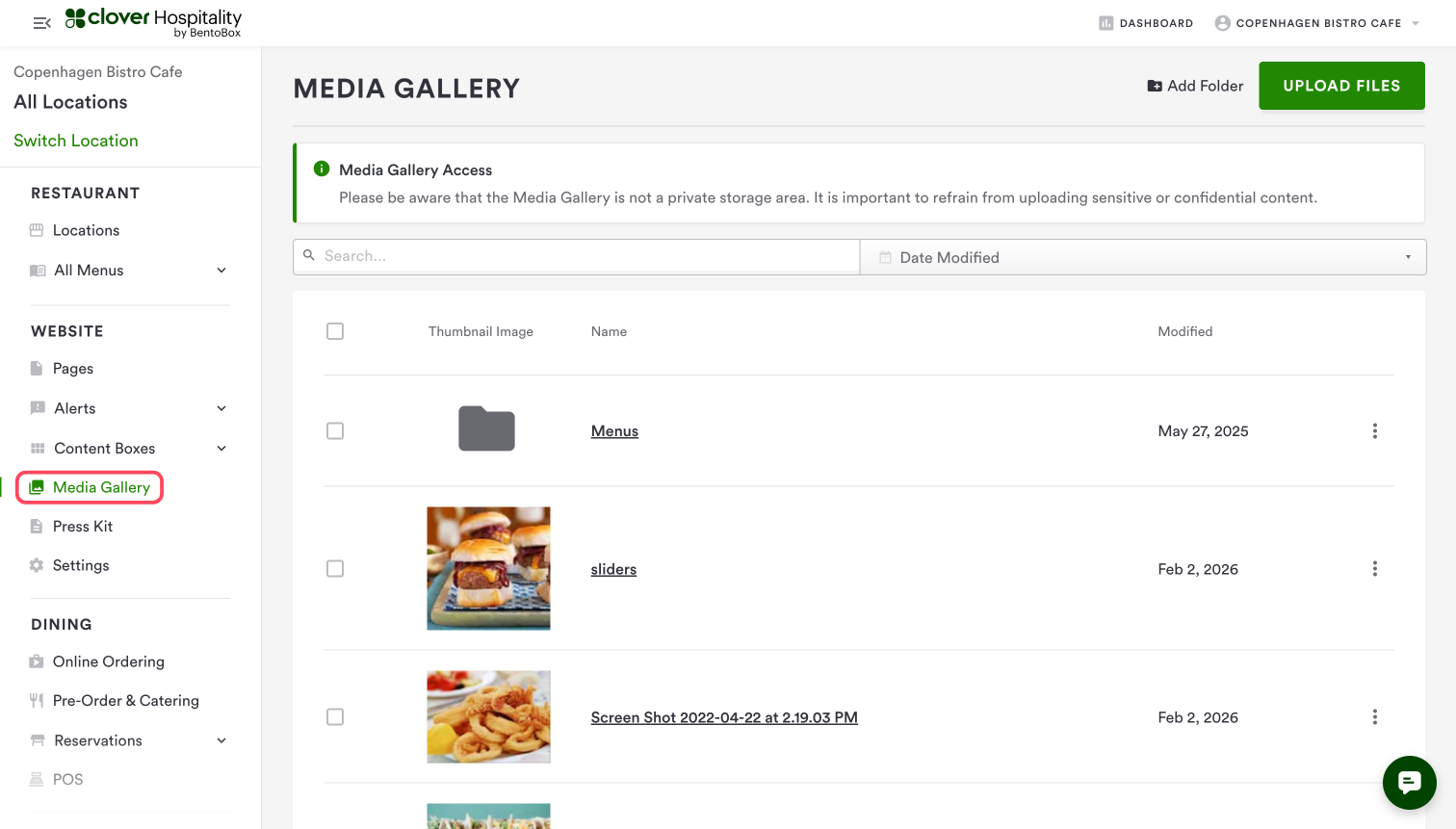Image resolution: width=1456 pixels, height=829 pixels.
Task: Select the sliders row checkbox
Action: [x=335, y=569]
